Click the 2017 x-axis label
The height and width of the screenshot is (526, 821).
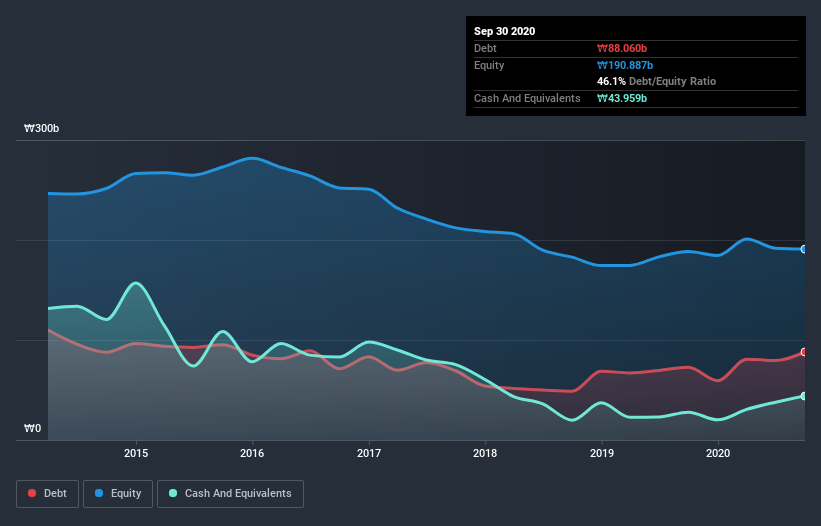click(369, 453)
